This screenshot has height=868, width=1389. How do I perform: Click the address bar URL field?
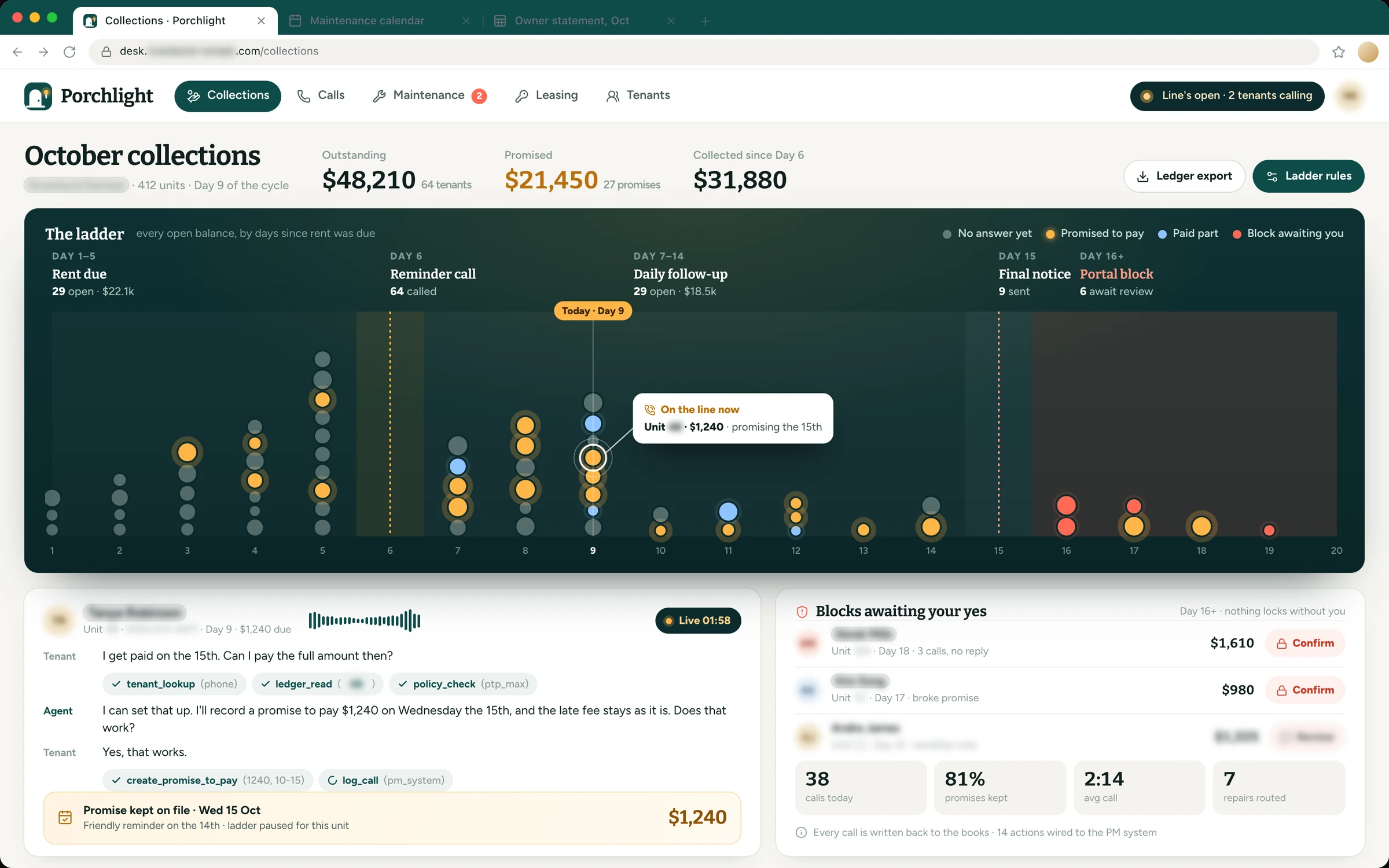[704, 52]
